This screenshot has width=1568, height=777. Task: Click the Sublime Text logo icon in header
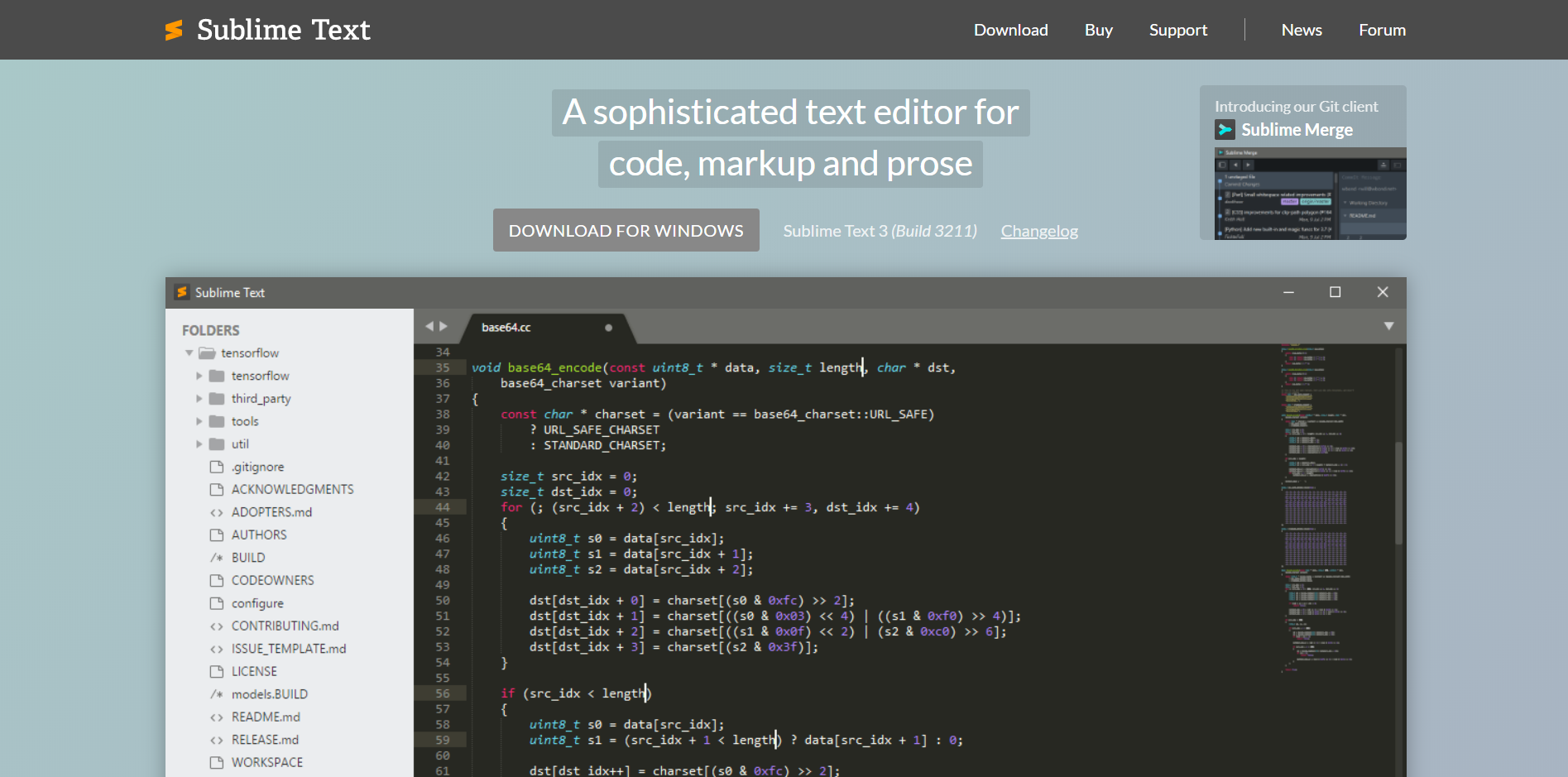point(174,30)
